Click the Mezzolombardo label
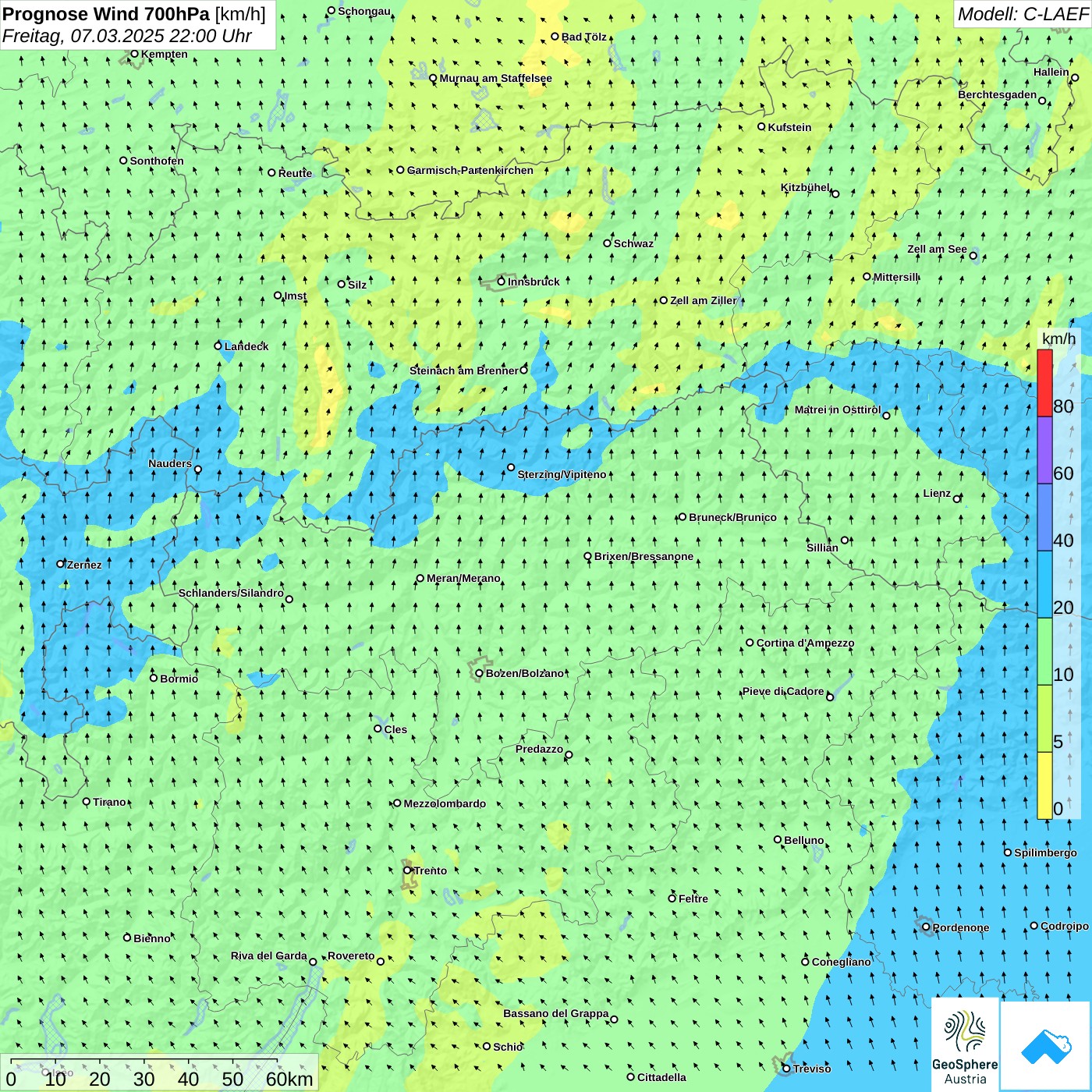This screenshot has width=1092, height=1092. click(x=445, y=803)
